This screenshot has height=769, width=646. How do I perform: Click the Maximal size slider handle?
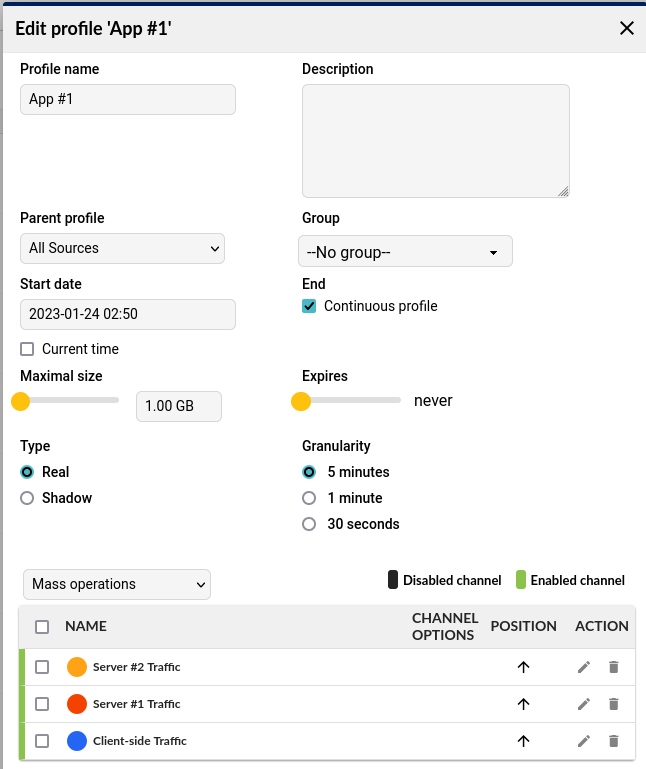21,402
